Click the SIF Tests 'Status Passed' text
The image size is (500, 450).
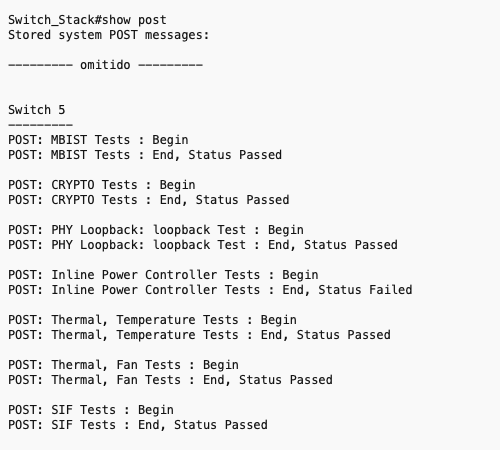tap(221, 425)
